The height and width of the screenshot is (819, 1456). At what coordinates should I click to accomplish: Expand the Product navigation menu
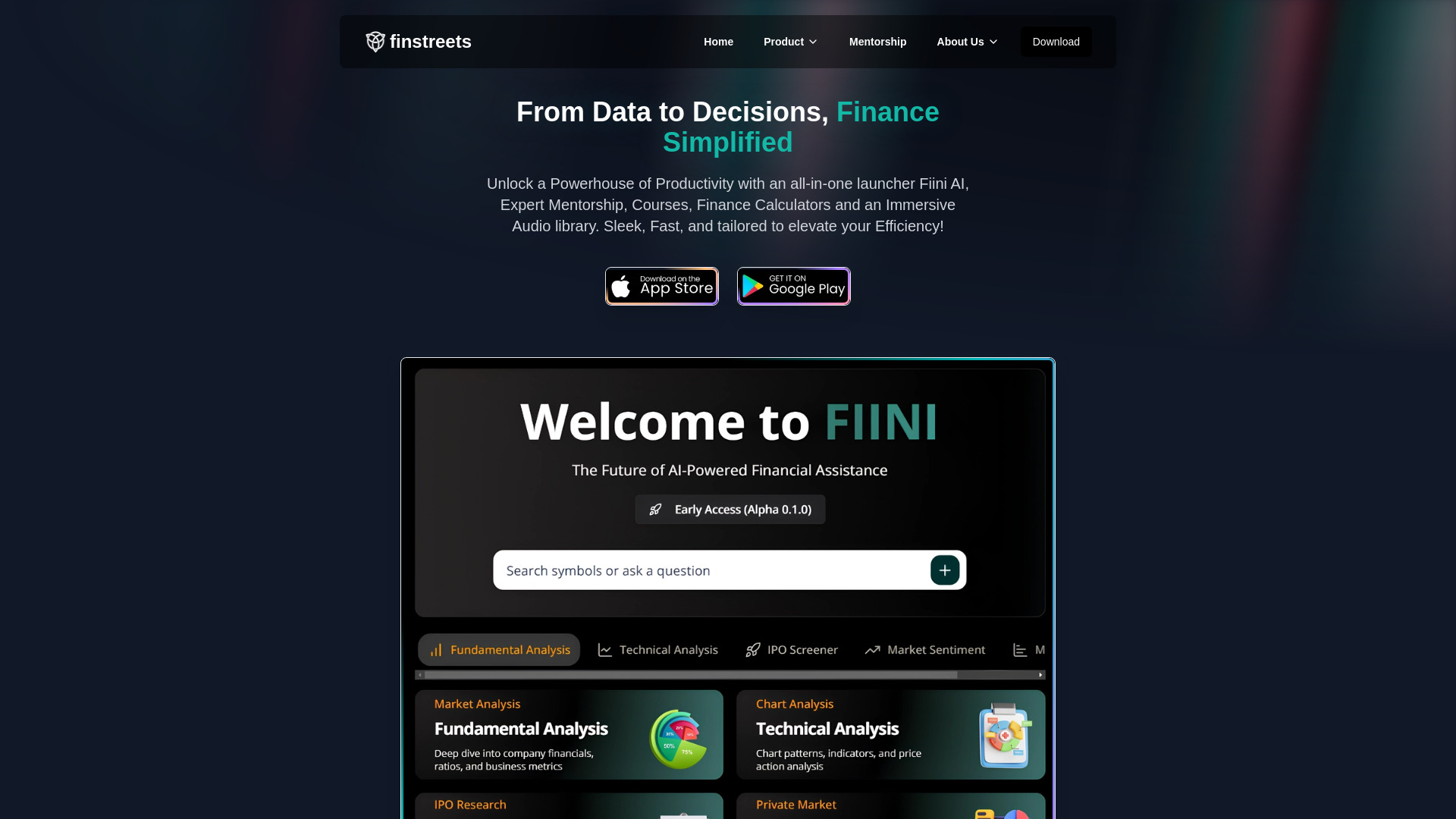click(x=791, y=41)
